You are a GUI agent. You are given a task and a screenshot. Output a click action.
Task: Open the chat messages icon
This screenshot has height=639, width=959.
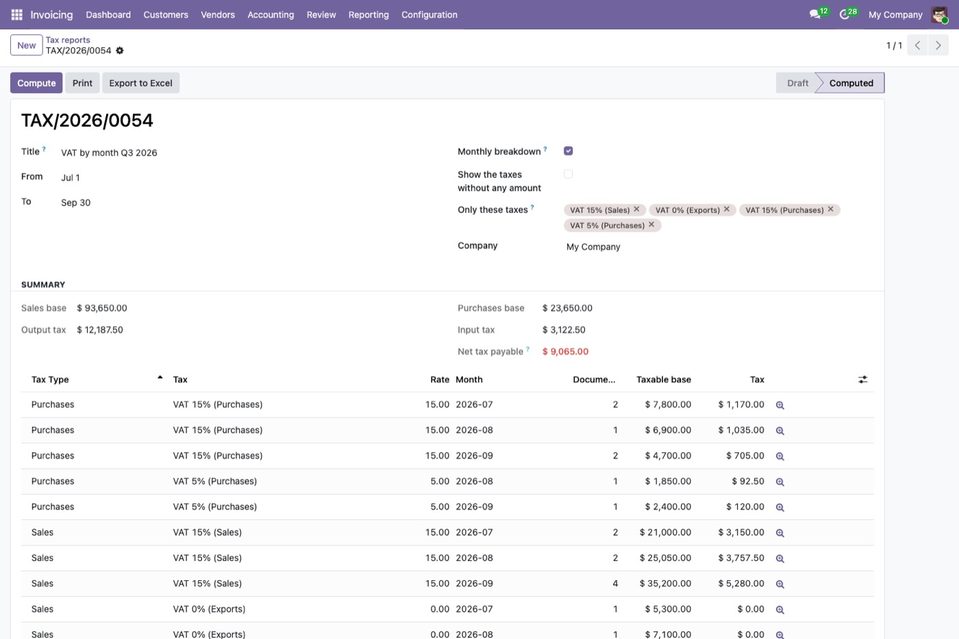tap(815, 14)
